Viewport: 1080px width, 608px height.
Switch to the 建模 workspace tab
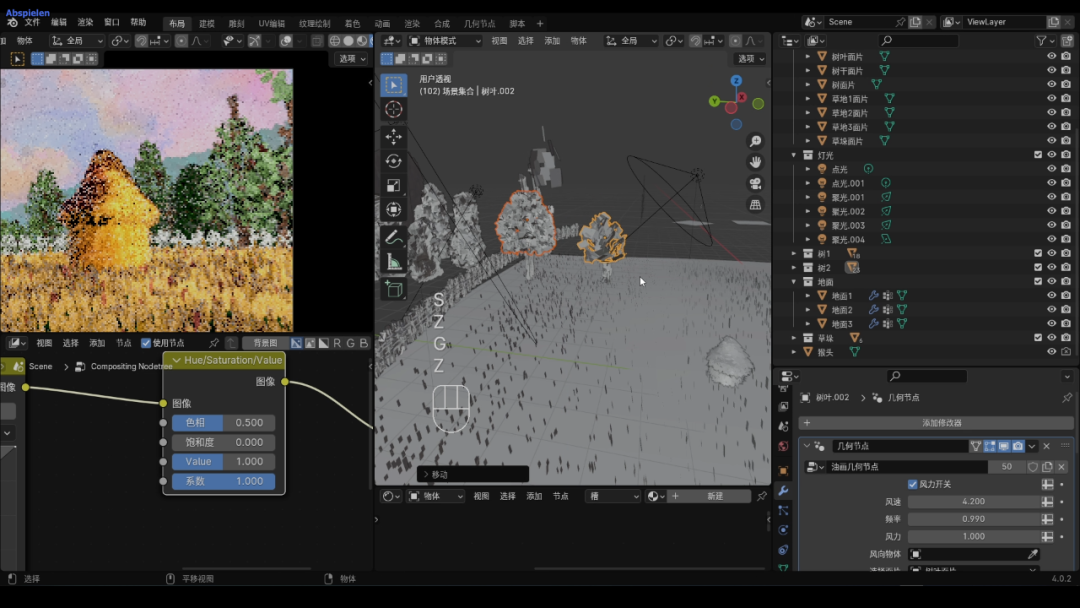207,24
